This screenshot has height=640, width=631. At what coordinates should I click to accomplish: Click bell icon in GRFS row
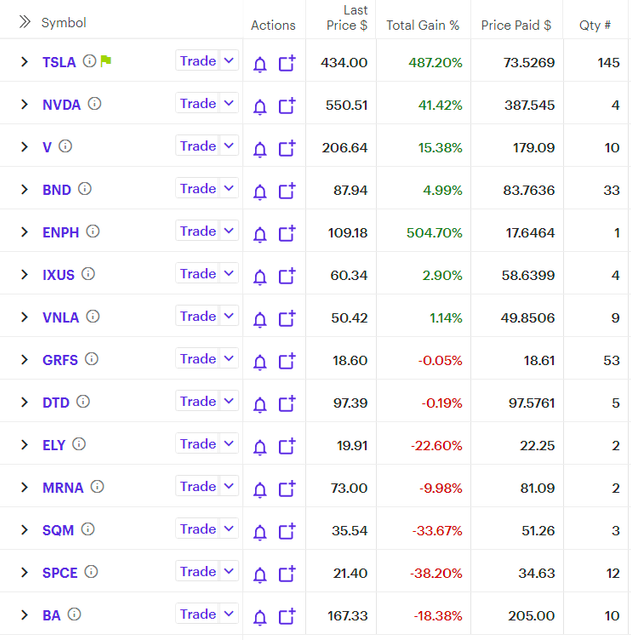point(260,362)
